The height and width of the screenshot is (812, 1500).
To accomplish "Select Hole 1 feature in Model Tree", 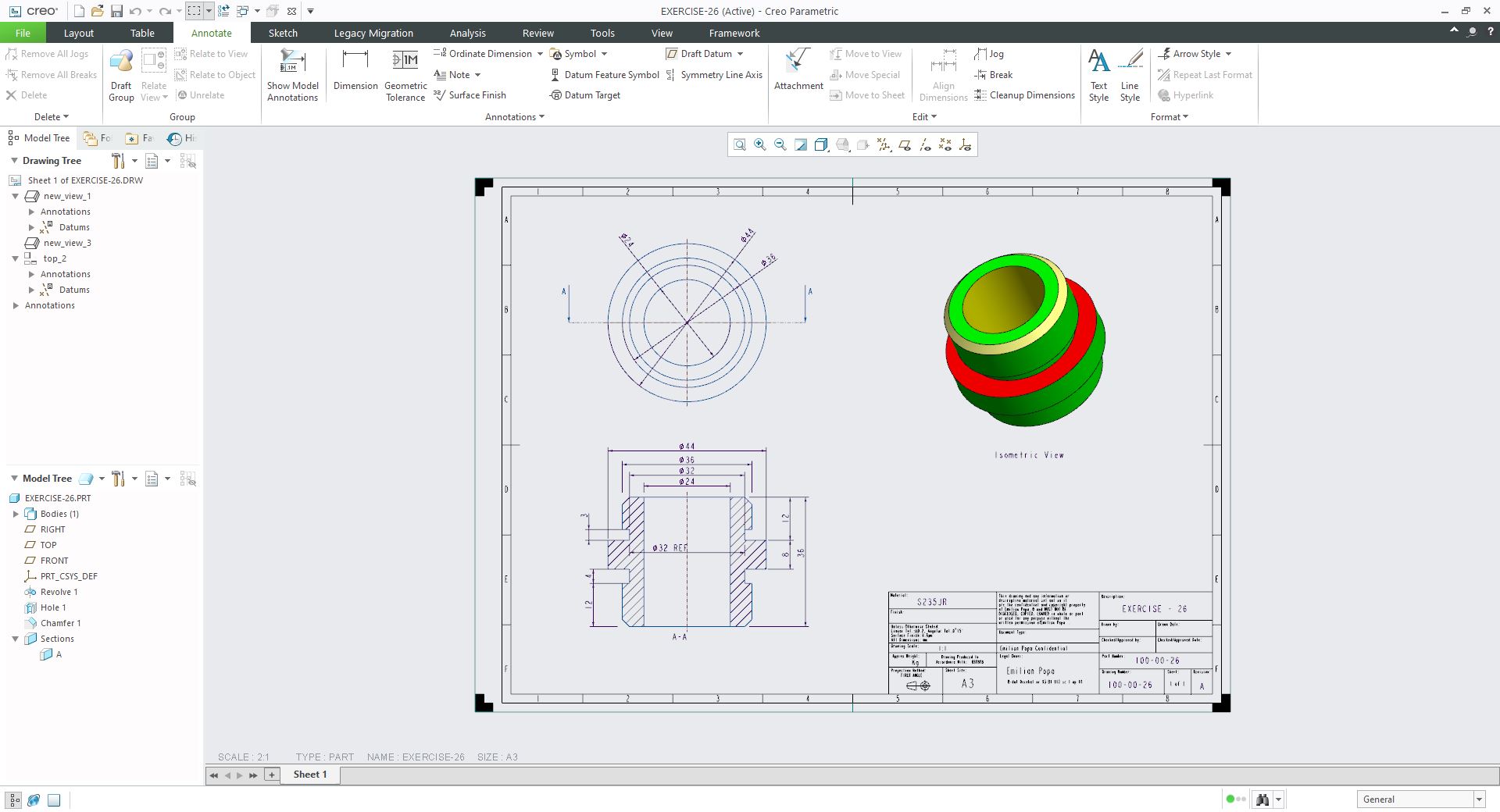I will [52, 607].
